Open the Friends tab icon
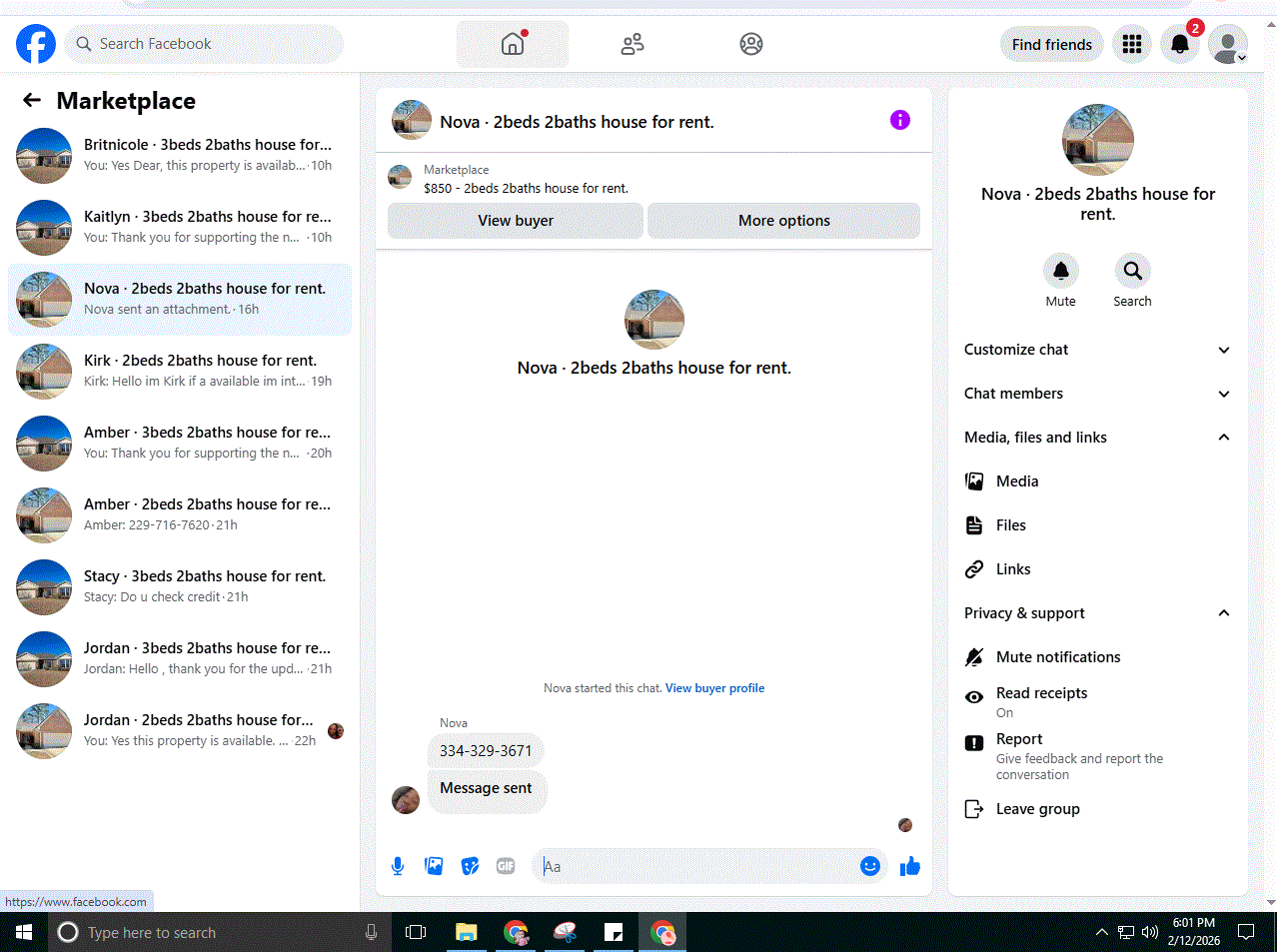 pyautogui.click(x=633, y=44)
